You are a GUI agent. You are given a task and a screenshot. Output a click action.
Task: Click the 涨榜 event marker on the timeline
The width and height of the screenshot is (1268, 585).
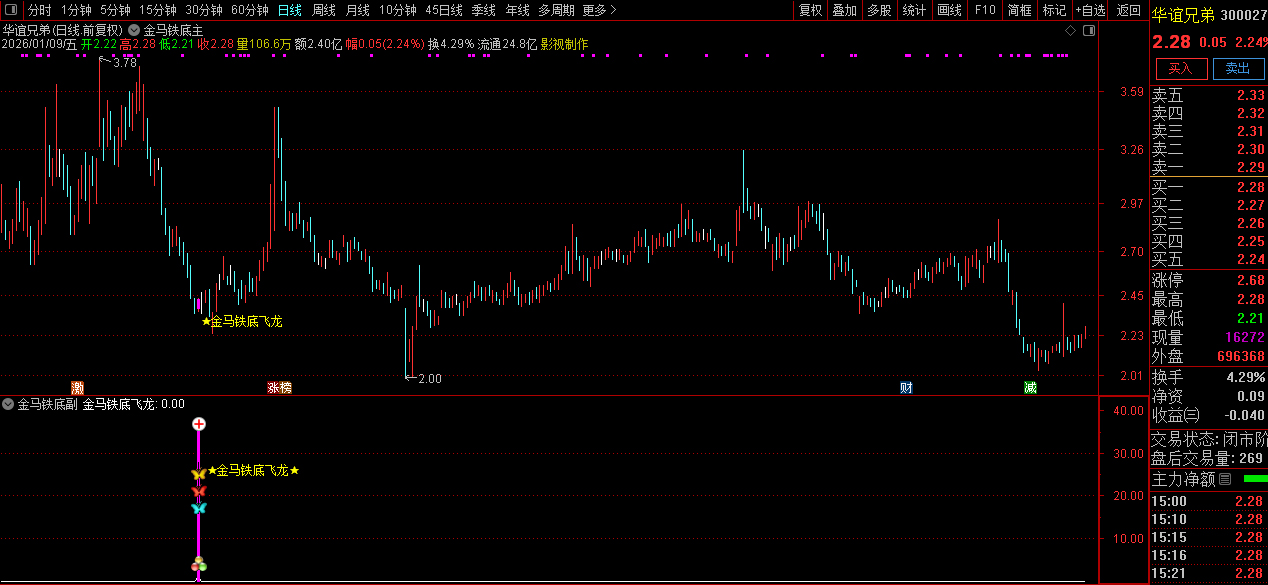coord(280,387)
